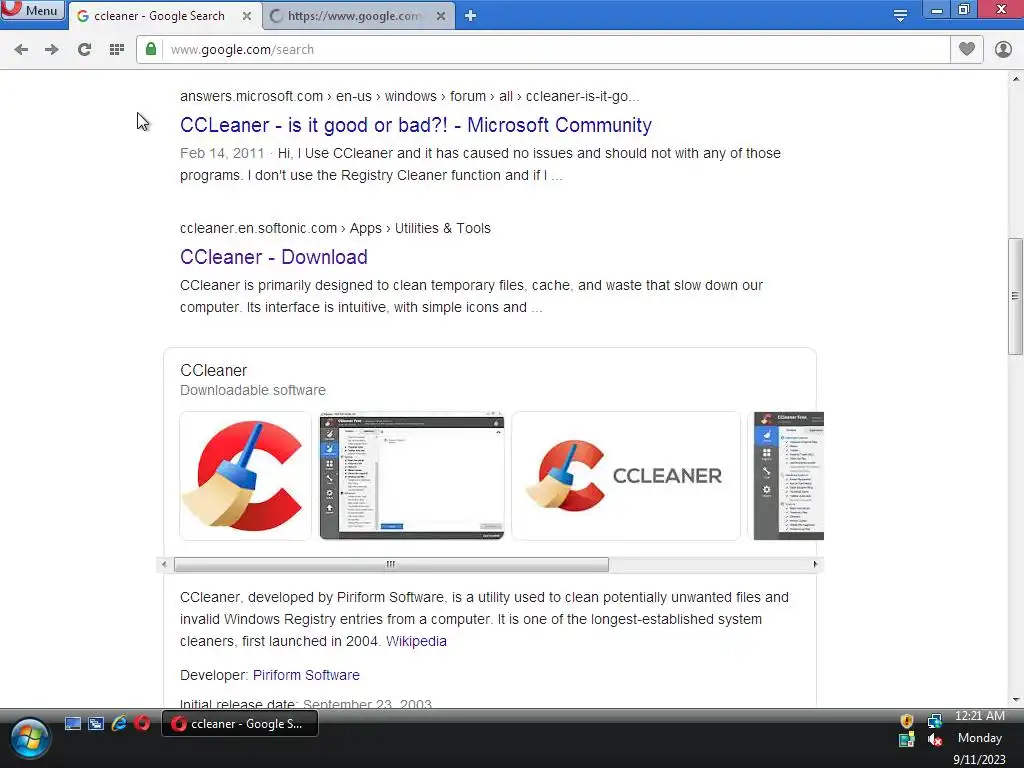Click the muted volume tray icon
Image resolution: width=1024 pixels, height=768 pixels.
(935, 740)
